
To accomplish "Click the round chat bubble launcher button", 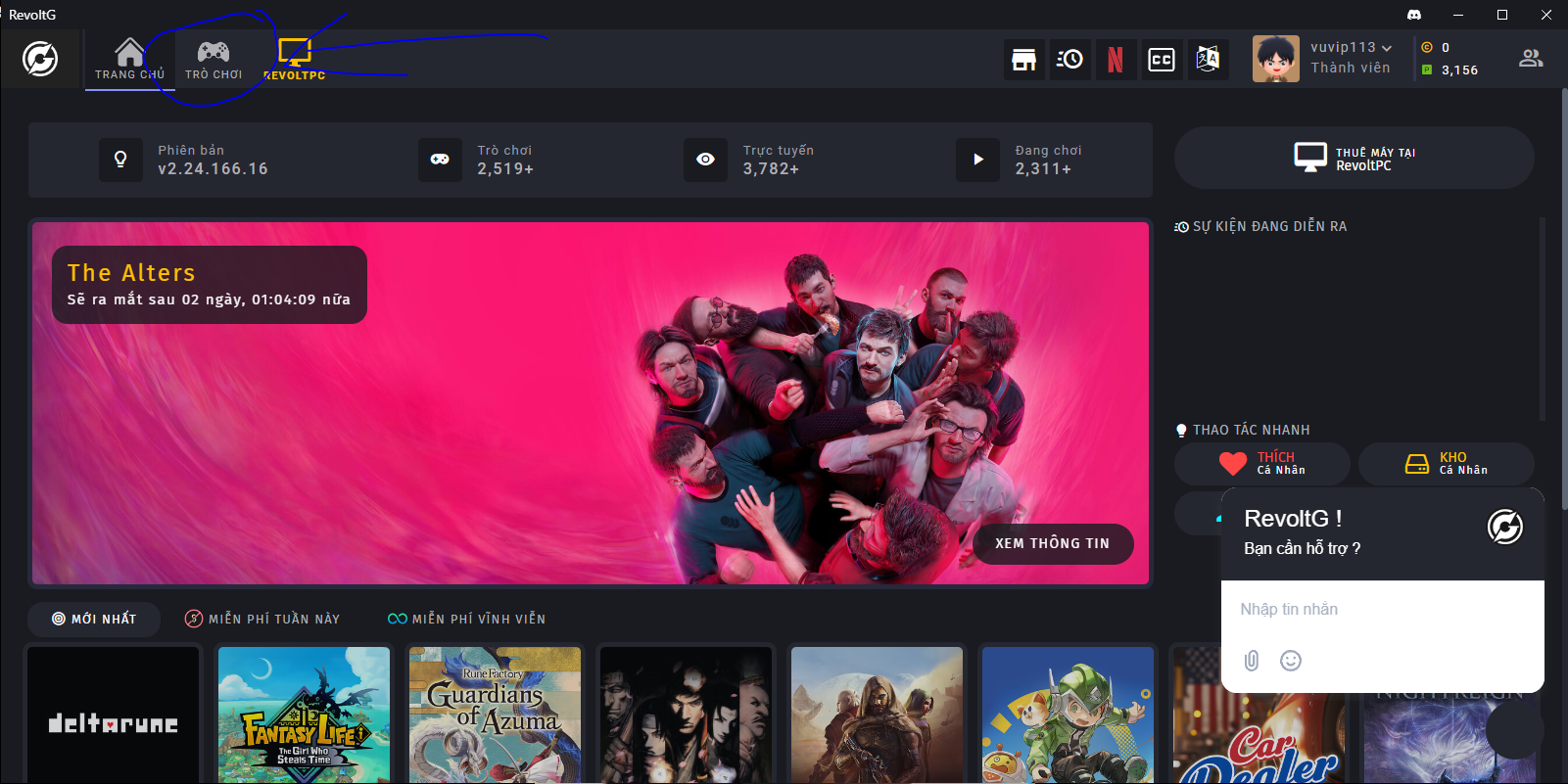I will tap(1514, 729).
